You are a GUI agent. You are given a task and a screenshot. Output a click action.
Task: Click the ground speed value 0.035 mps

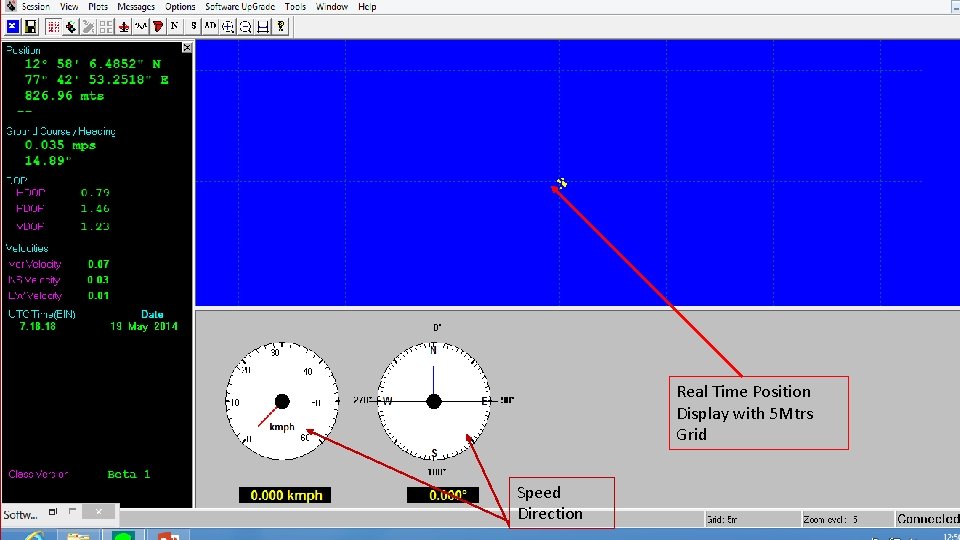click(60, 145)
